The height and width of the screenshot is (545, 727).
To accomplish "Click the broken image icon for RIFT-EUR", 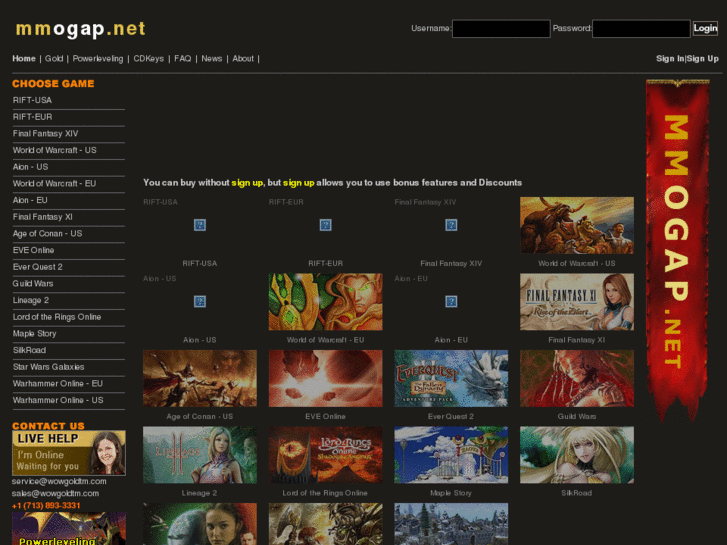I will (x=325, y=225).
